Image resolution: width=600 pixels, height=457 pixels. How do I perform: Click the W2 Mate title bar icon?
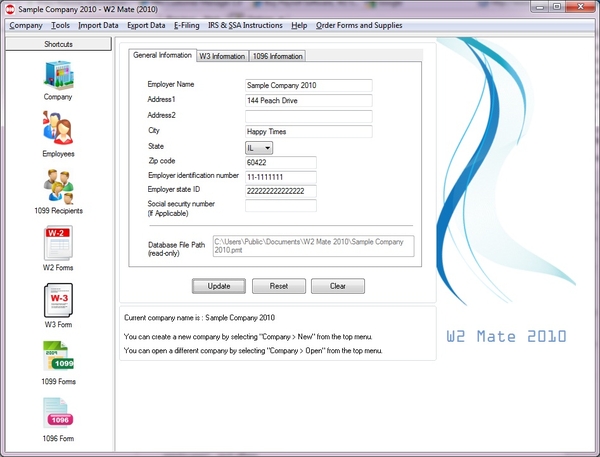(10, 8)
